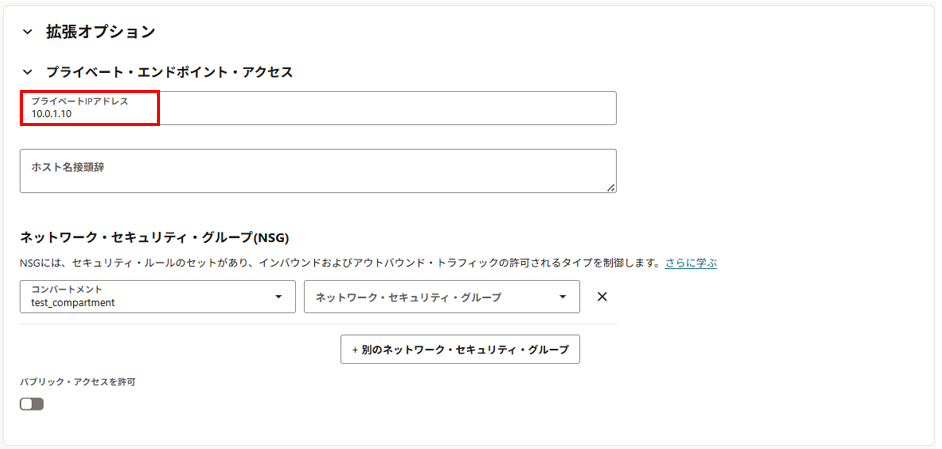Collapse the プライベート・エンドポイント・アクセス chevron
The width and height of the screenshot is (942, 449).
27,72
